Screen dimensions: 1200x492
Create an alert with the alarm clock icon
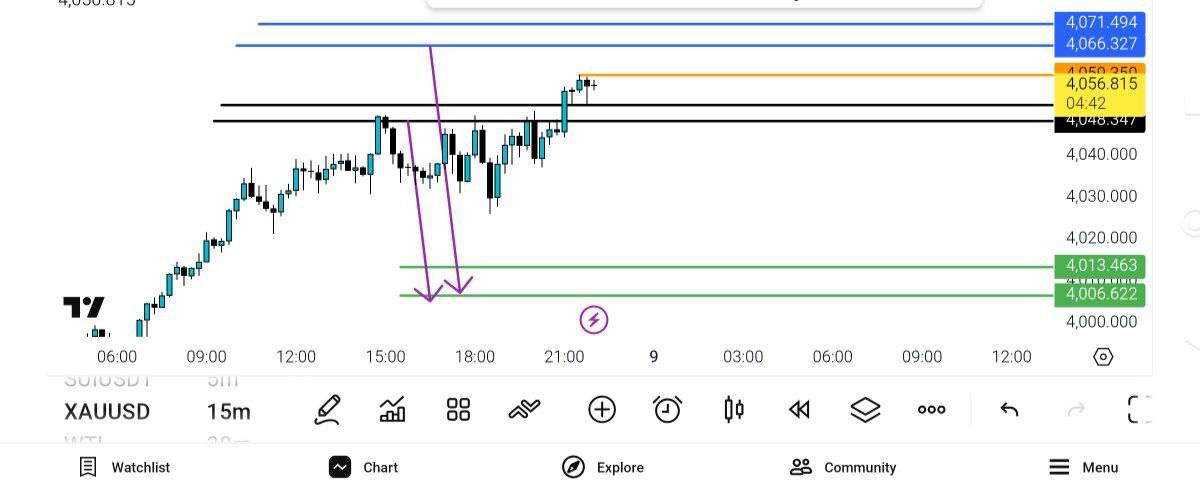pyautogui.click(x=667, y=409)
